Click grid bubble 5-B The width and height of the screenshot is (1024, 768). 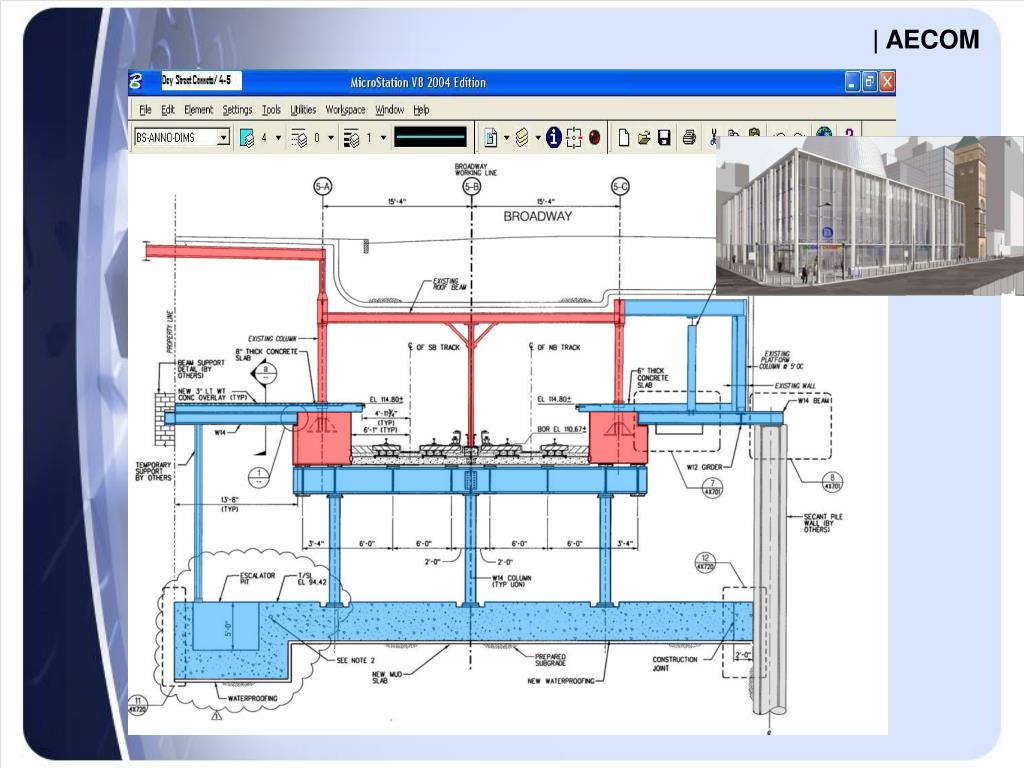(472, 187)
